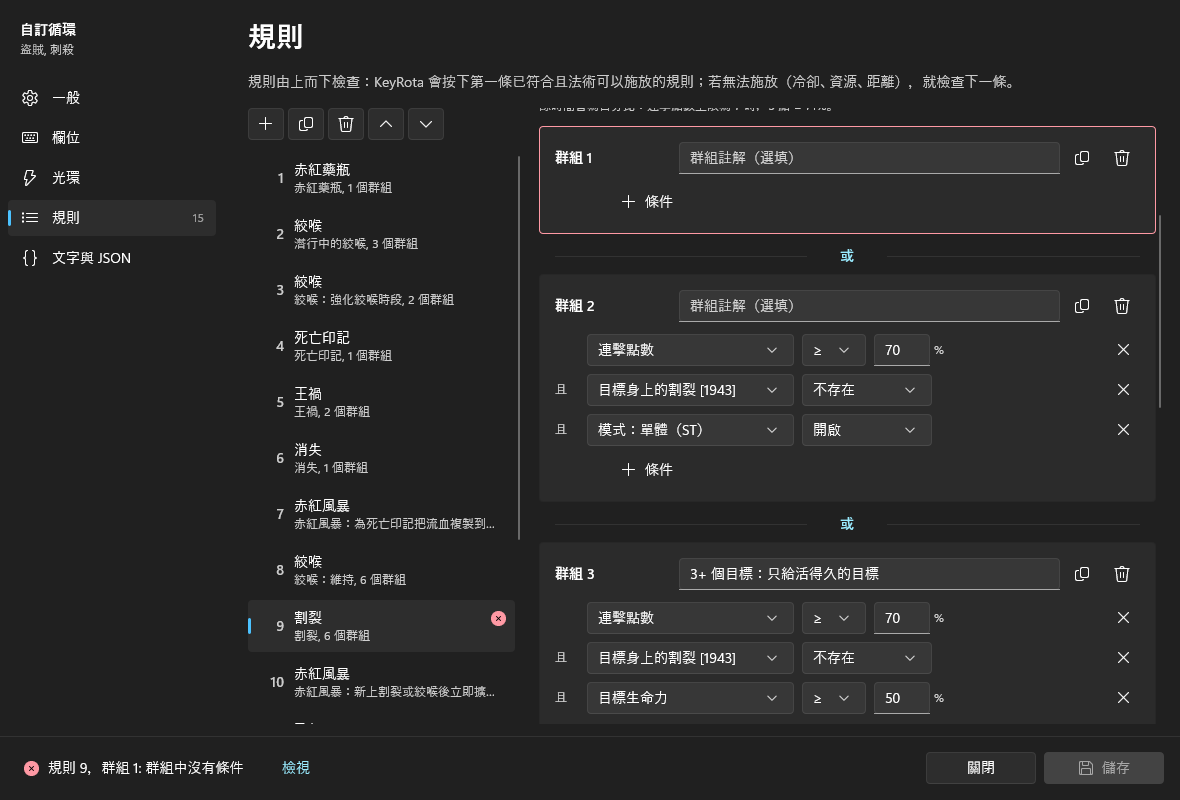Click the red error badge on rule 9 割裂

tap(498, 619)
